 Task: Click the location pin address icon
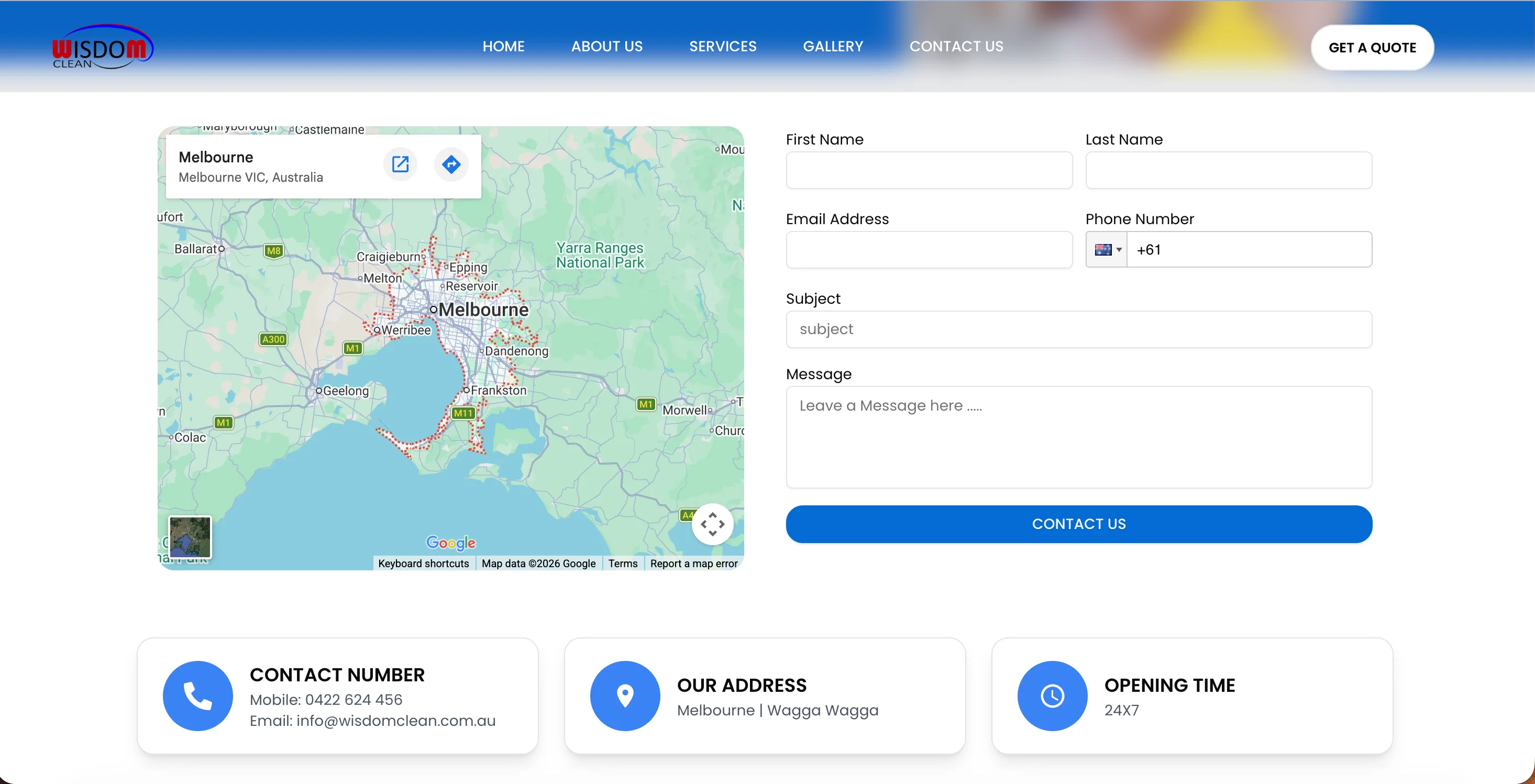click(625, 695)
